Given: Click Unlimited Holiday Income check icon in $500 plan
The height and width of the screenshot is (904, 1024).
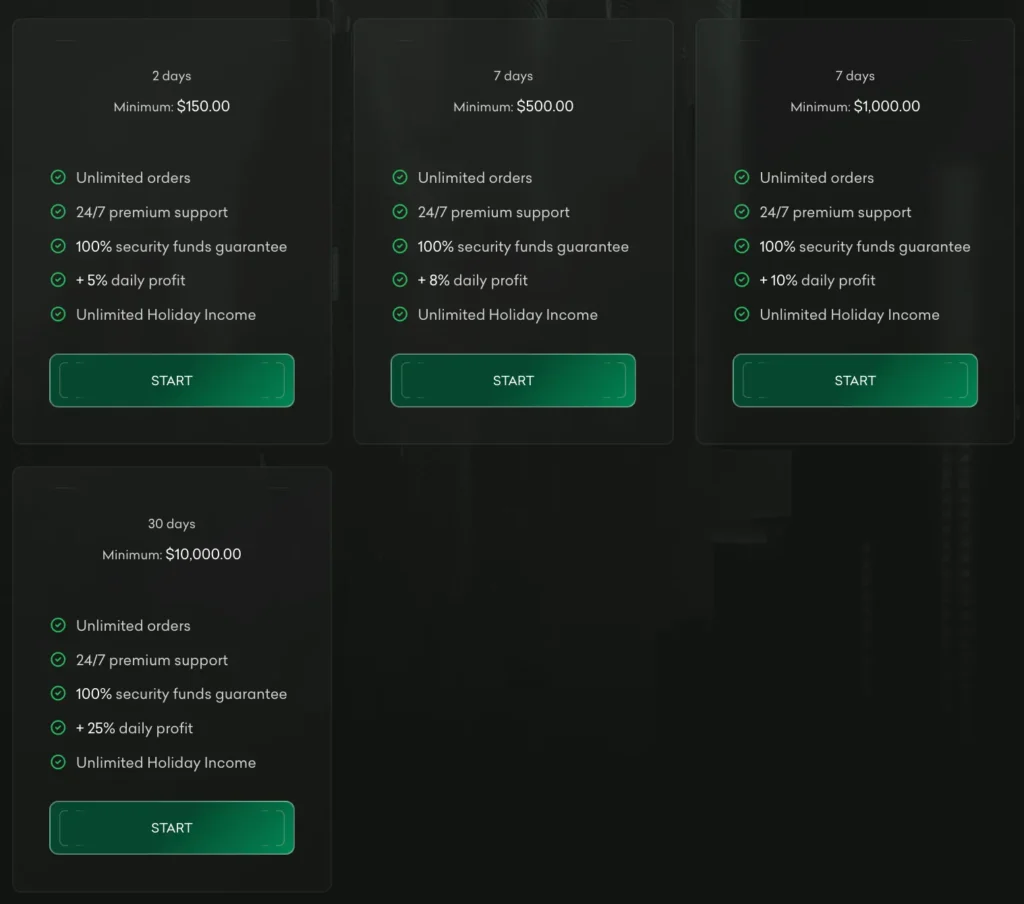Looking at the screenshot, I should point(400,314).
